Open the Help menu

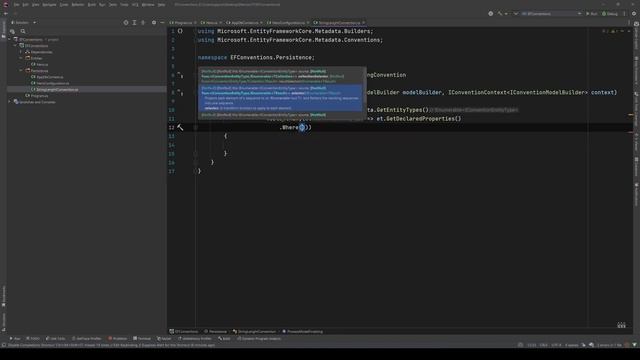[x=161, y=4]
